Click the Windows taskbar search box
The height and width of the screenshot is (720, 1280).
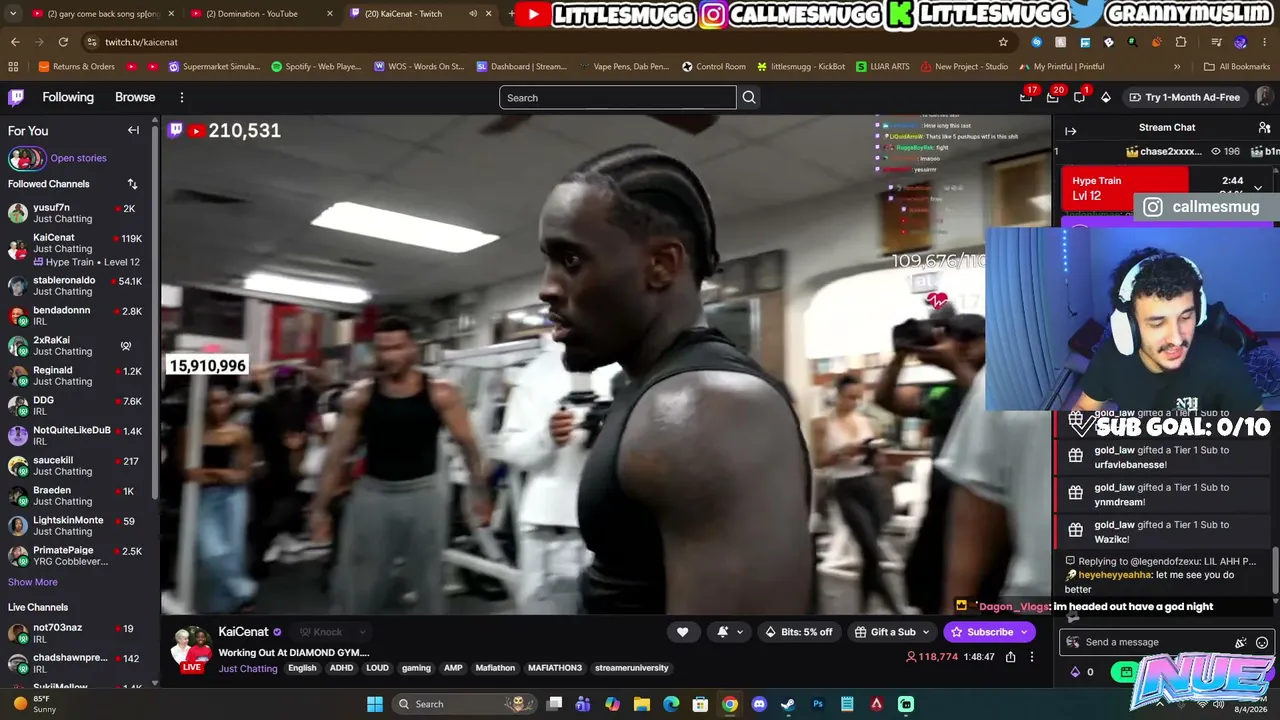(463, 704)
